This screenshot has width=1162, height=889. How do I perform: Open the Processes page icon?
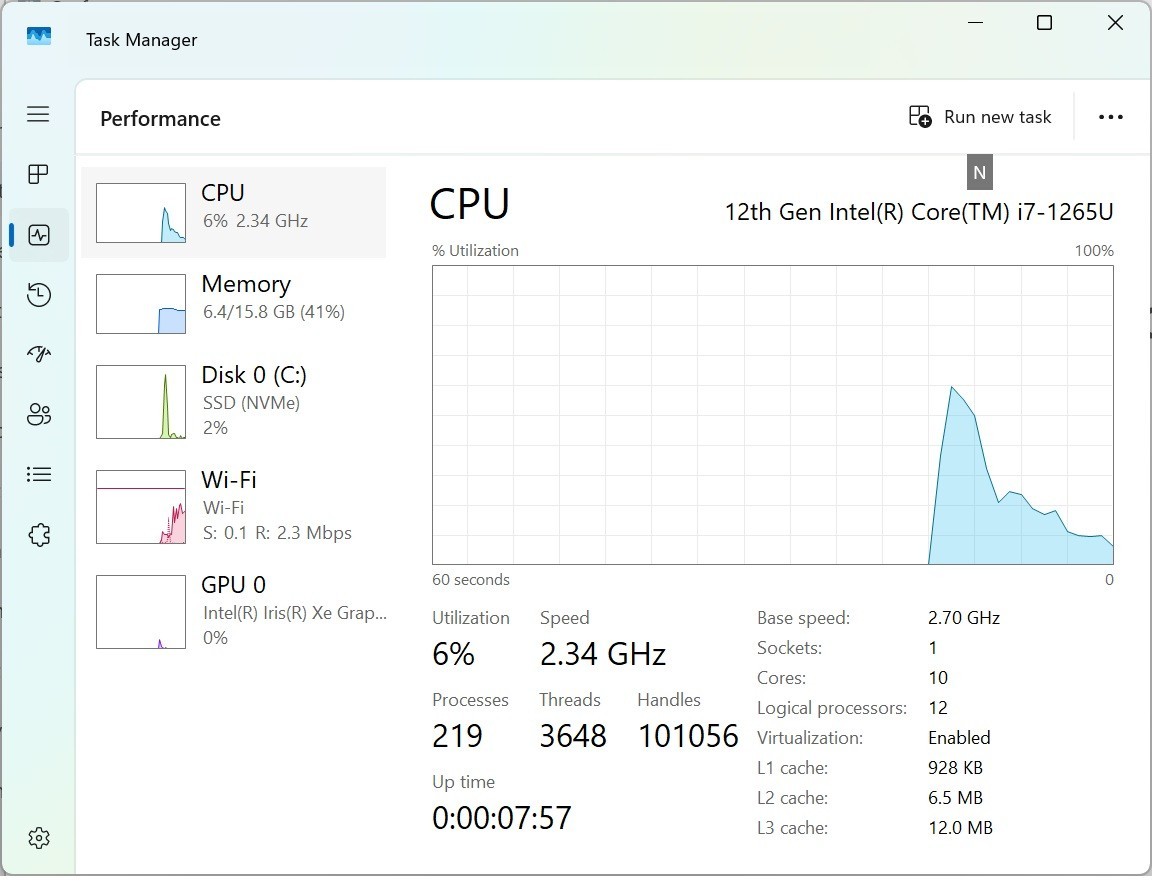[x=39, y=175]
